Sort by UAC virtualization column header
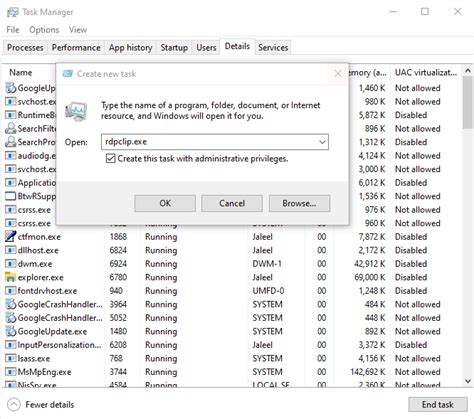The width and height of the screenshot is (474, 419). tap(426, 72)
